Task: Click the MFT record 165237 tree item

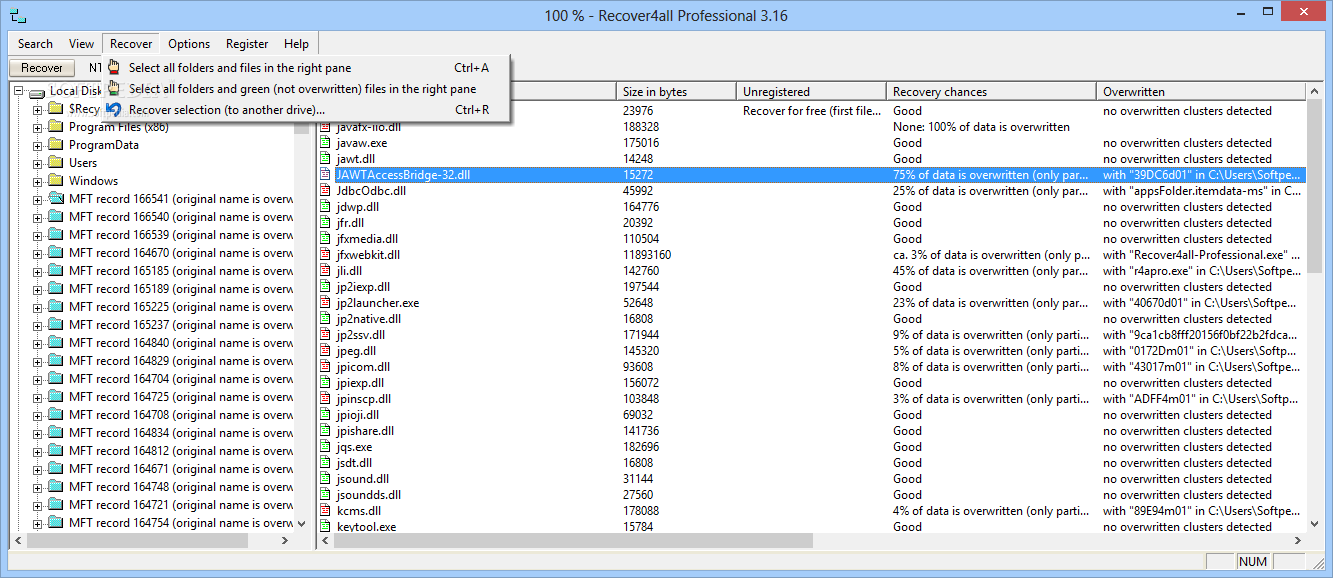Action: click(180, 325)
